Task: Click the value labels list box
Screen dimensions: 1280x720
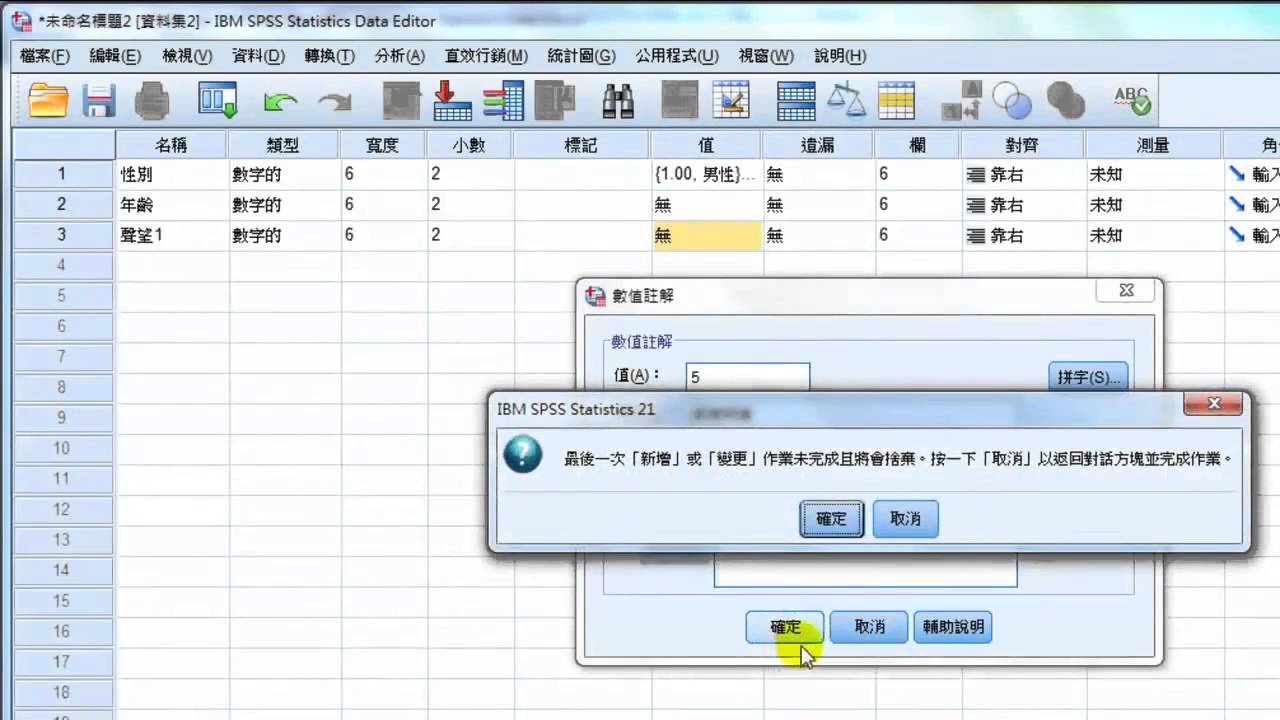Action: (x=865, y=569)
